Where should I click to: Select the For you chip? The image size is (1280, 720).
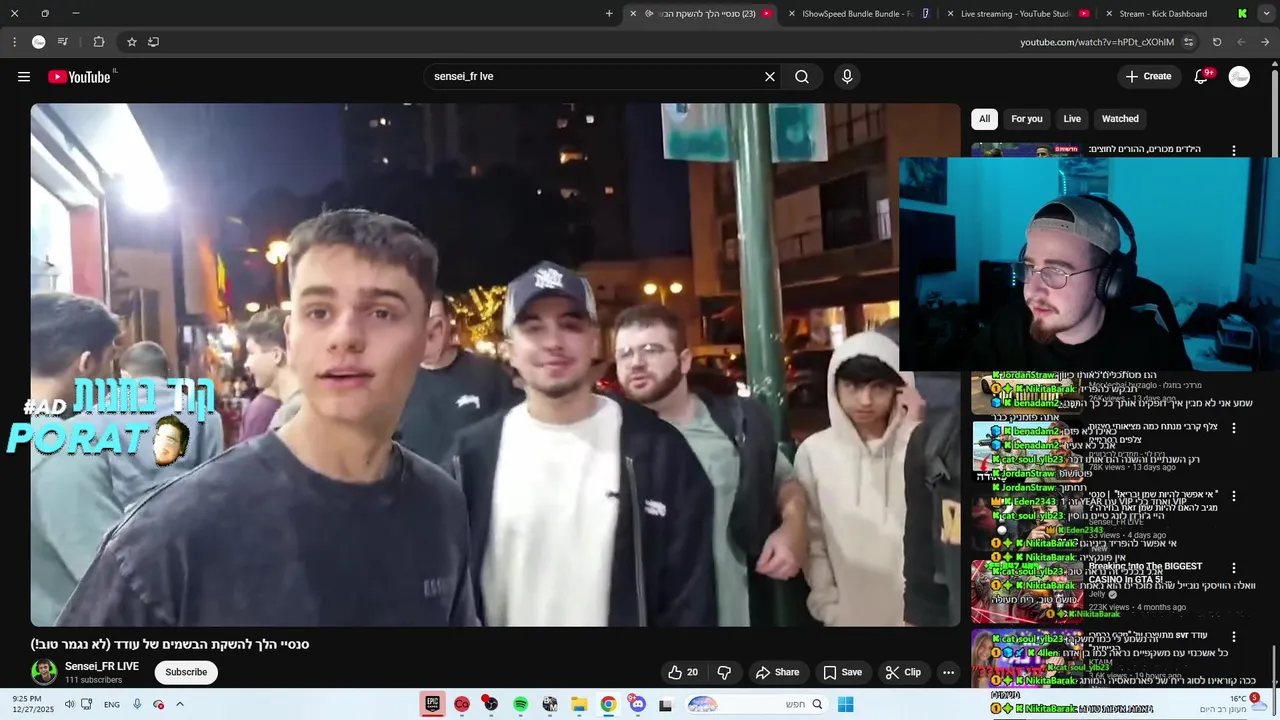(x=1027, y=119)
